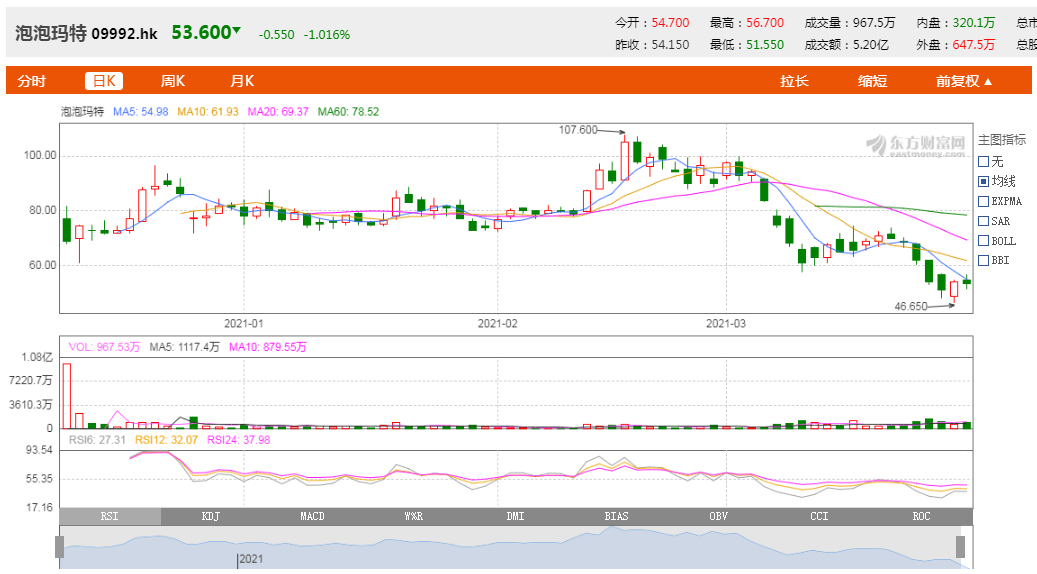Open the 月K monthly chart tab
The width and height of the screenshot is (1037, 574).
[x=242, y=81]
